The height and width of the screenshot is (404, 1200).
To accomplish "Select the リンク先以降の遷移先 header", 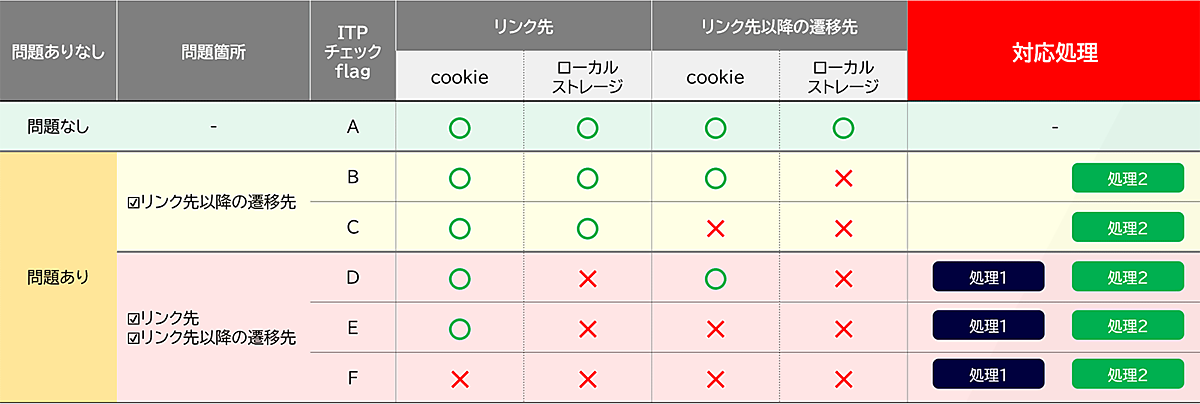I will (x=779, y=24).
